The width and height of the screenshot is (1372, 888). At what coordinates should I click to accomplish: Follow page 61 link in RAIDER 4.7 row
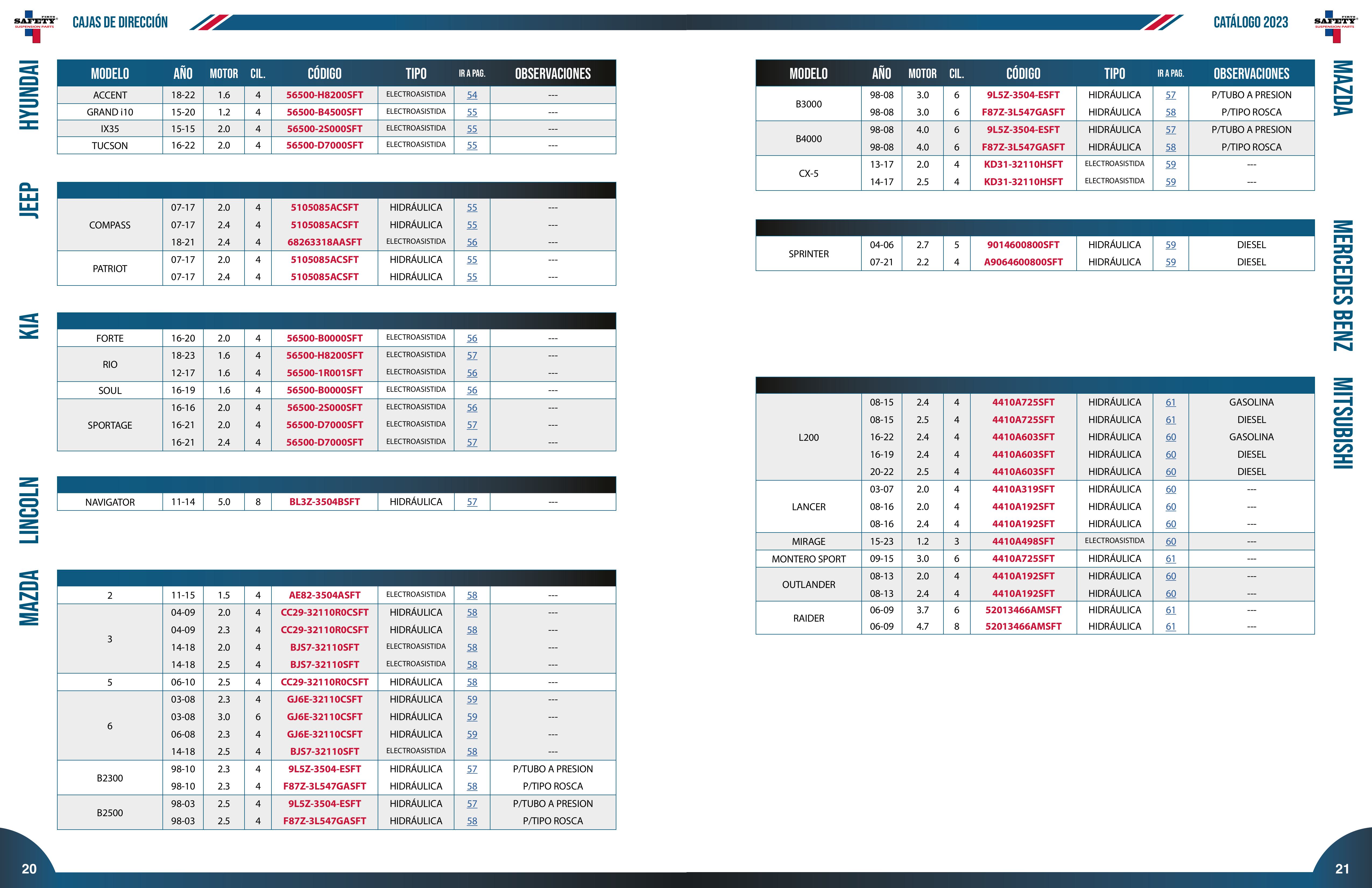[1171, 627]
